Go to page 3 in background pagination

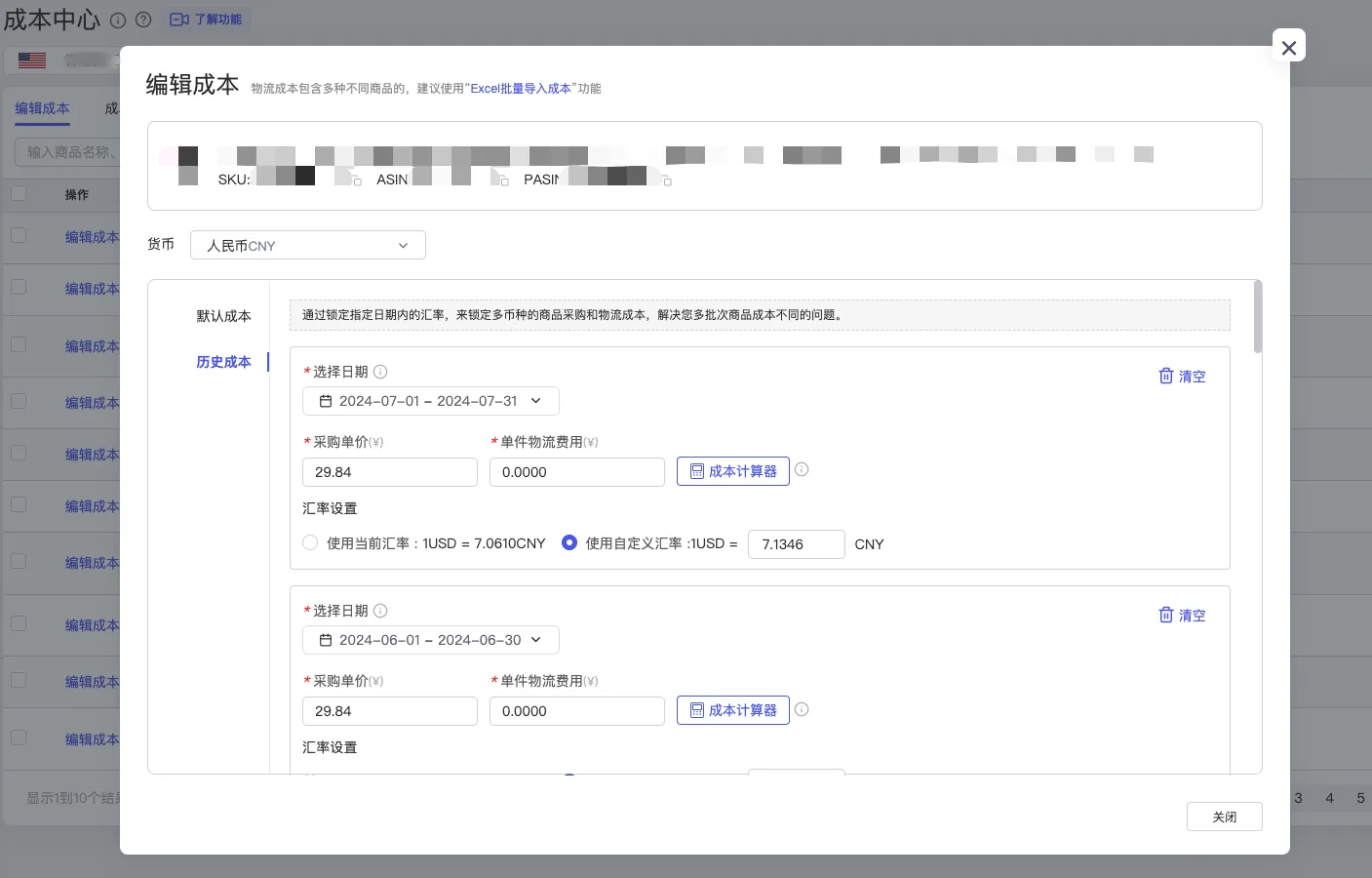(x=1298, y=798)
